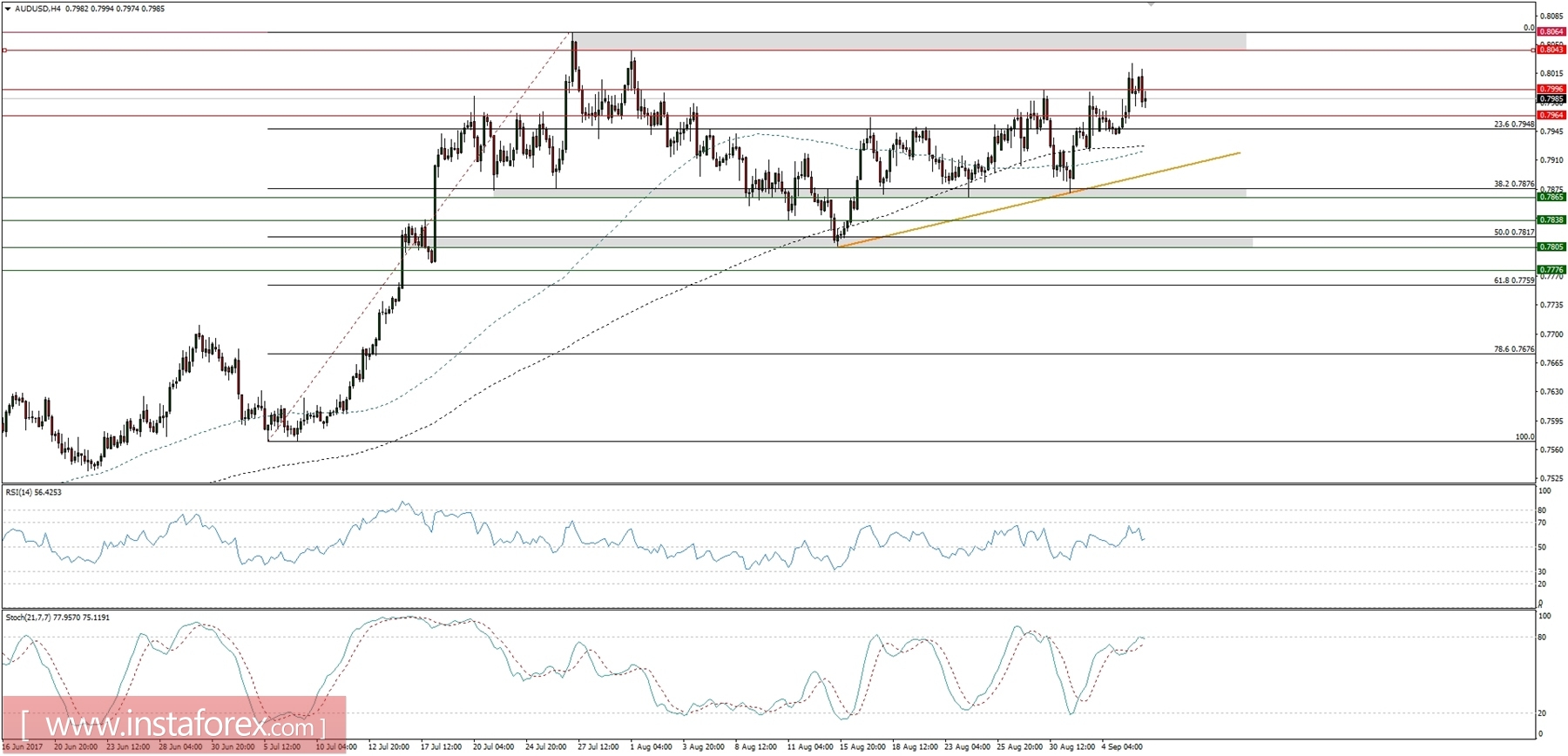
Task: Click the green 0.7838 price label
Action: click(x=1551, y=219)
